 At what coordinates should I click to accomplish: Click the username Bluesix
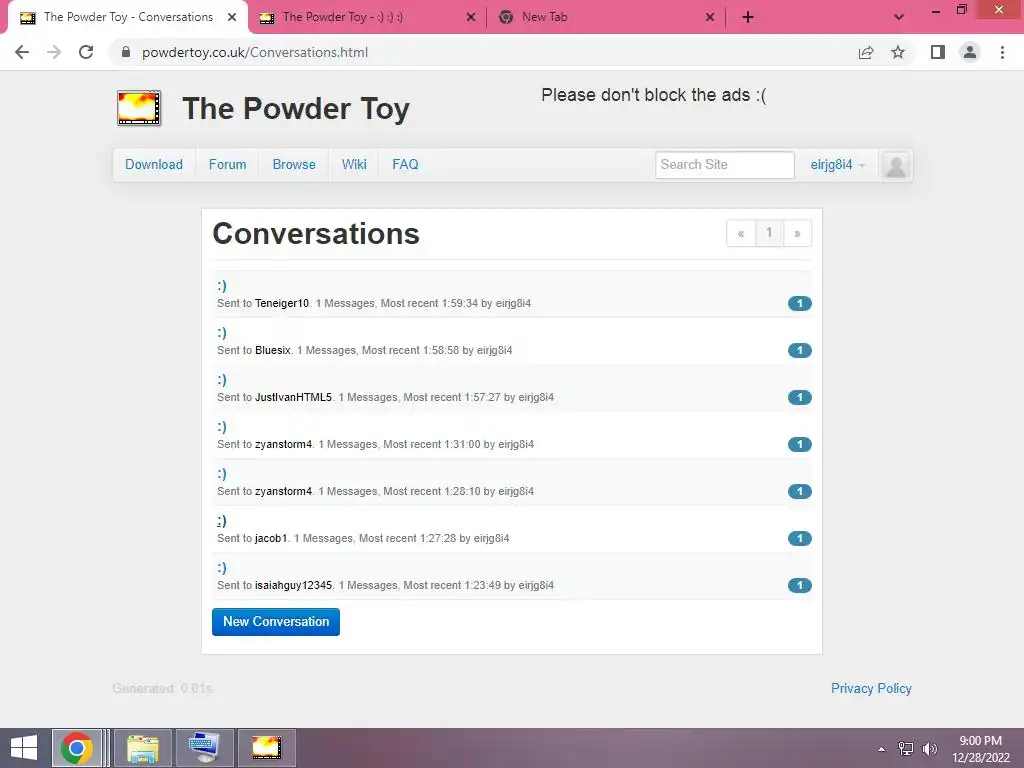coord(272,350)
